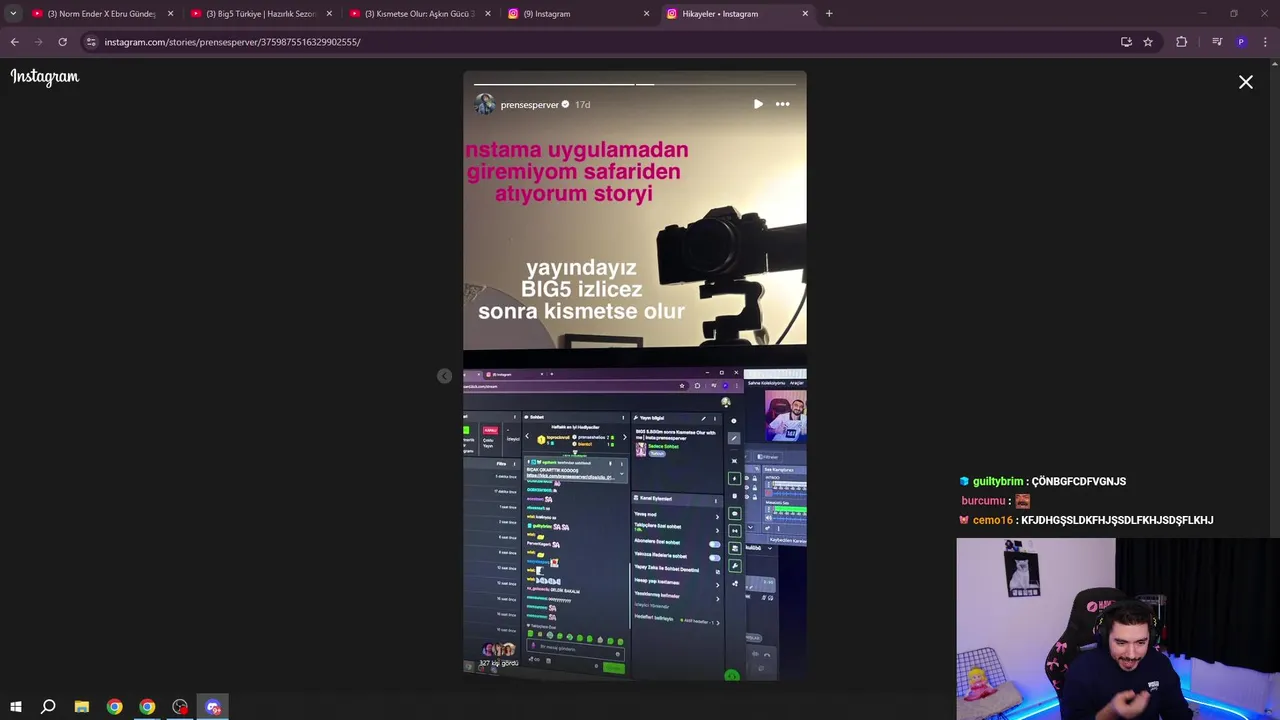Reload the current page
Screen dimensions: 1280x720
62,42
